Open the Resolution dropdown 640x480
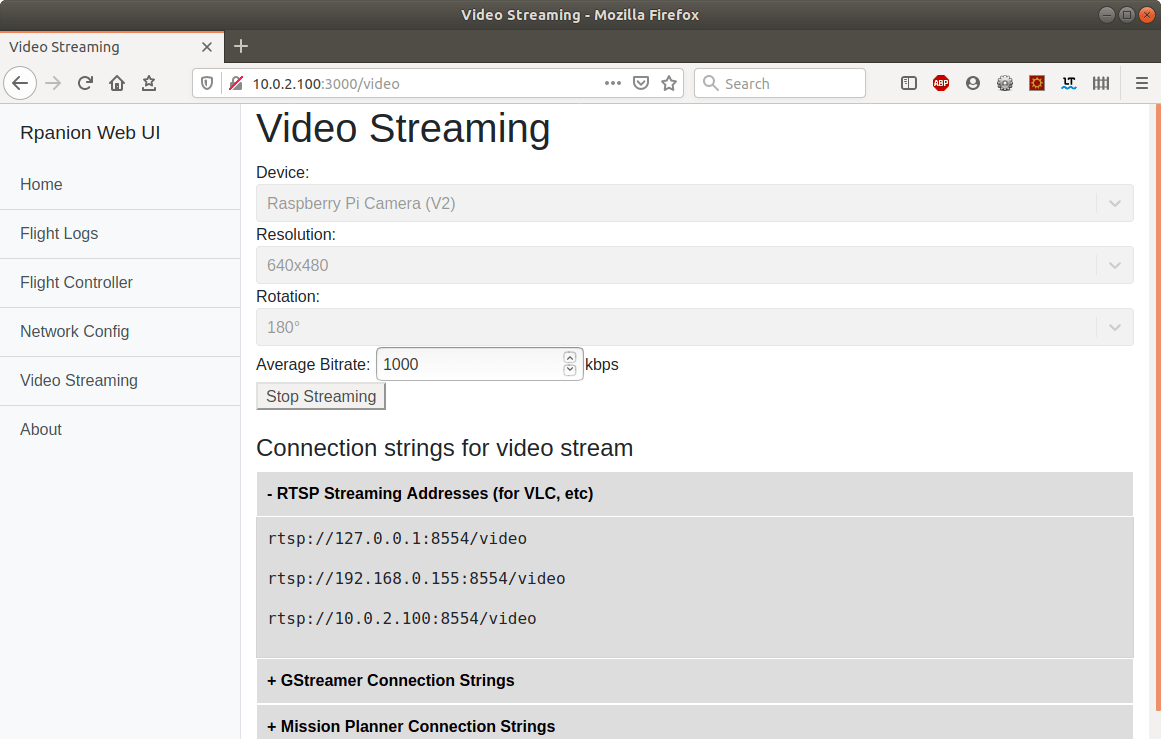 pyautogui.click(x=695, y=265)
